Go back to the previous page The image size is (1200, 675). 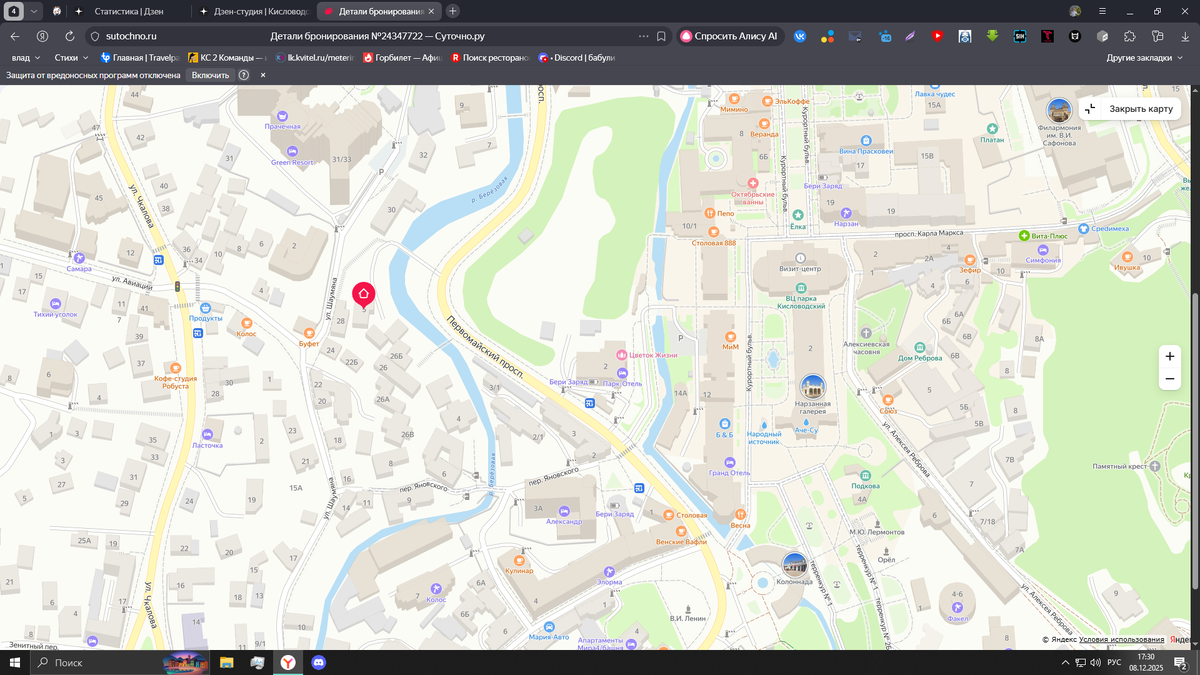tap(15, 36)
